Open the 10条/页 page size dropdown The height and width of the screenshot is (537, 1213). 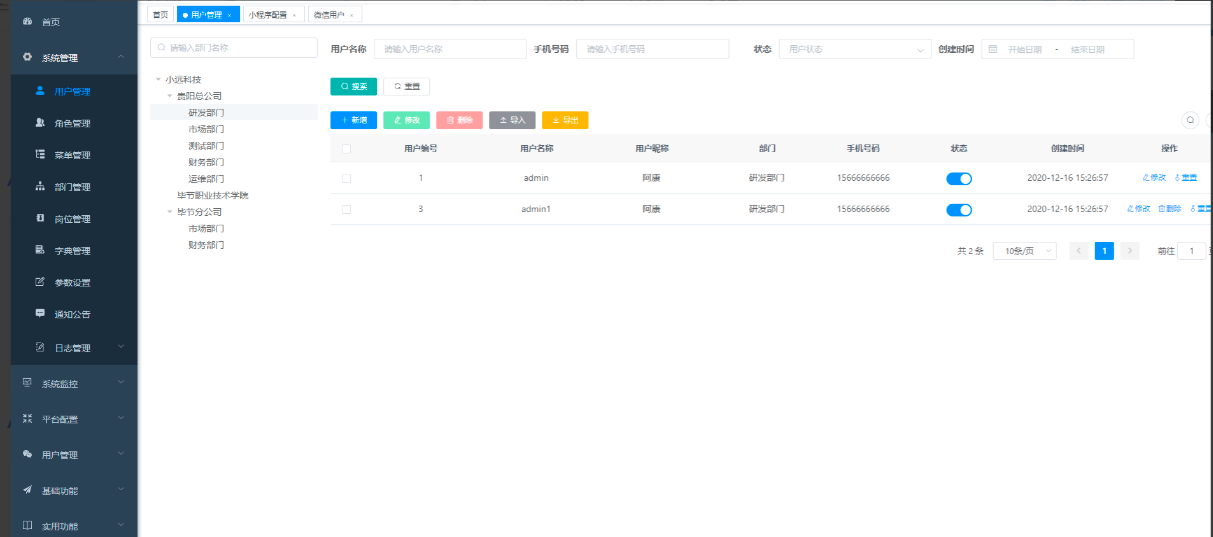coord(1024,251)
